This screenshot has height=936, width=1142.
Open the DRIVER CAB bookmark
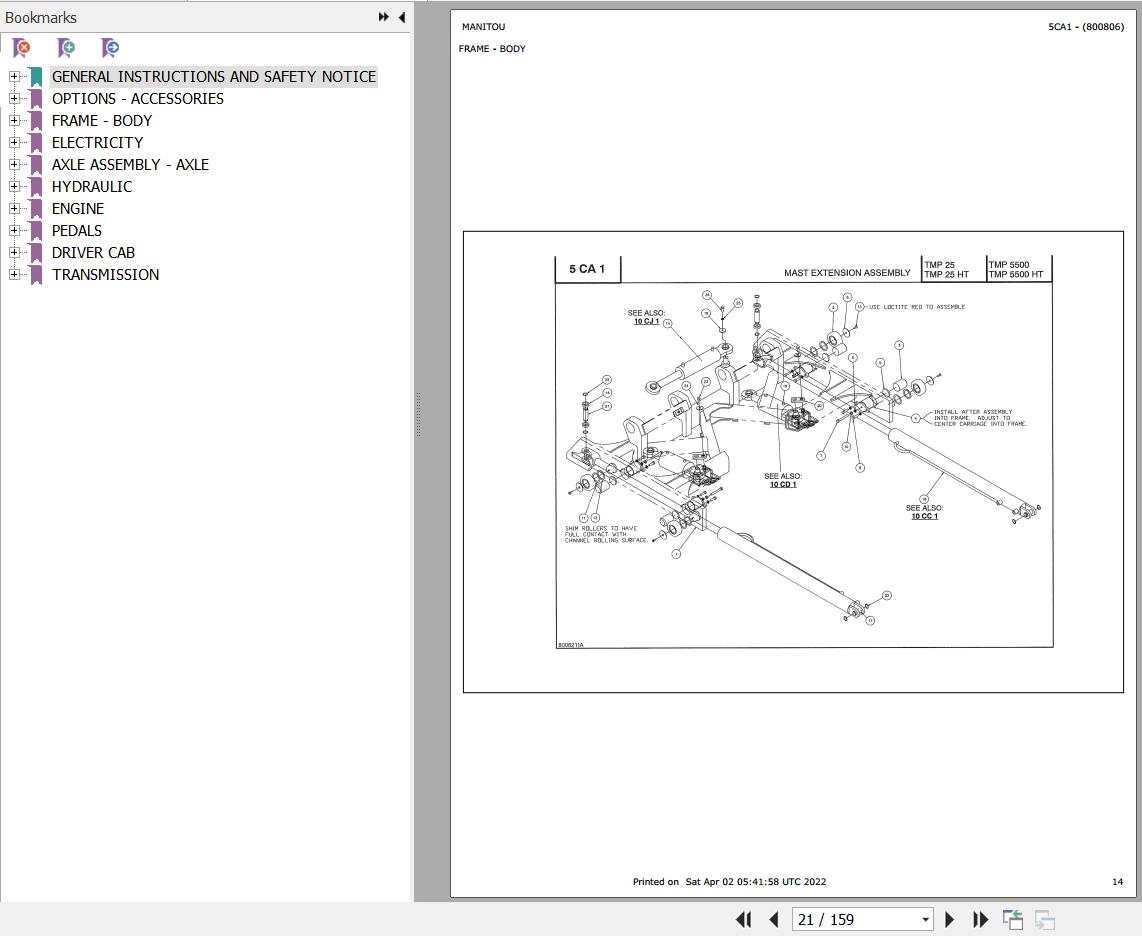[x=93, y=252]
